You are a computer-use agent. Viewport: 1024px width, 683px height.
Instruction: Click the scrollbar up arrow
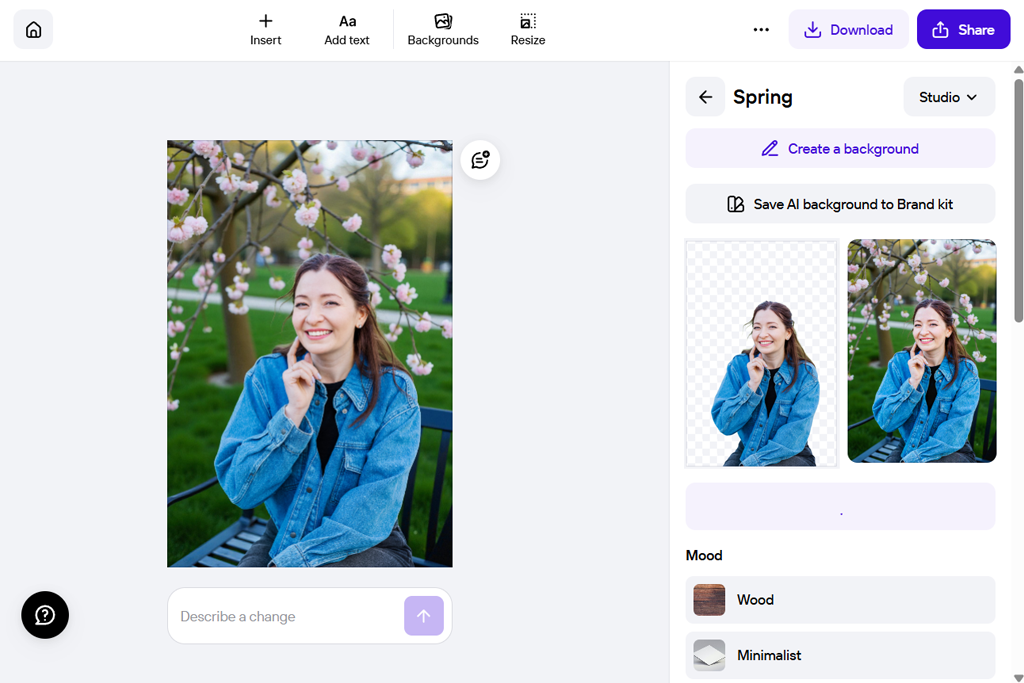(1018, 69)
